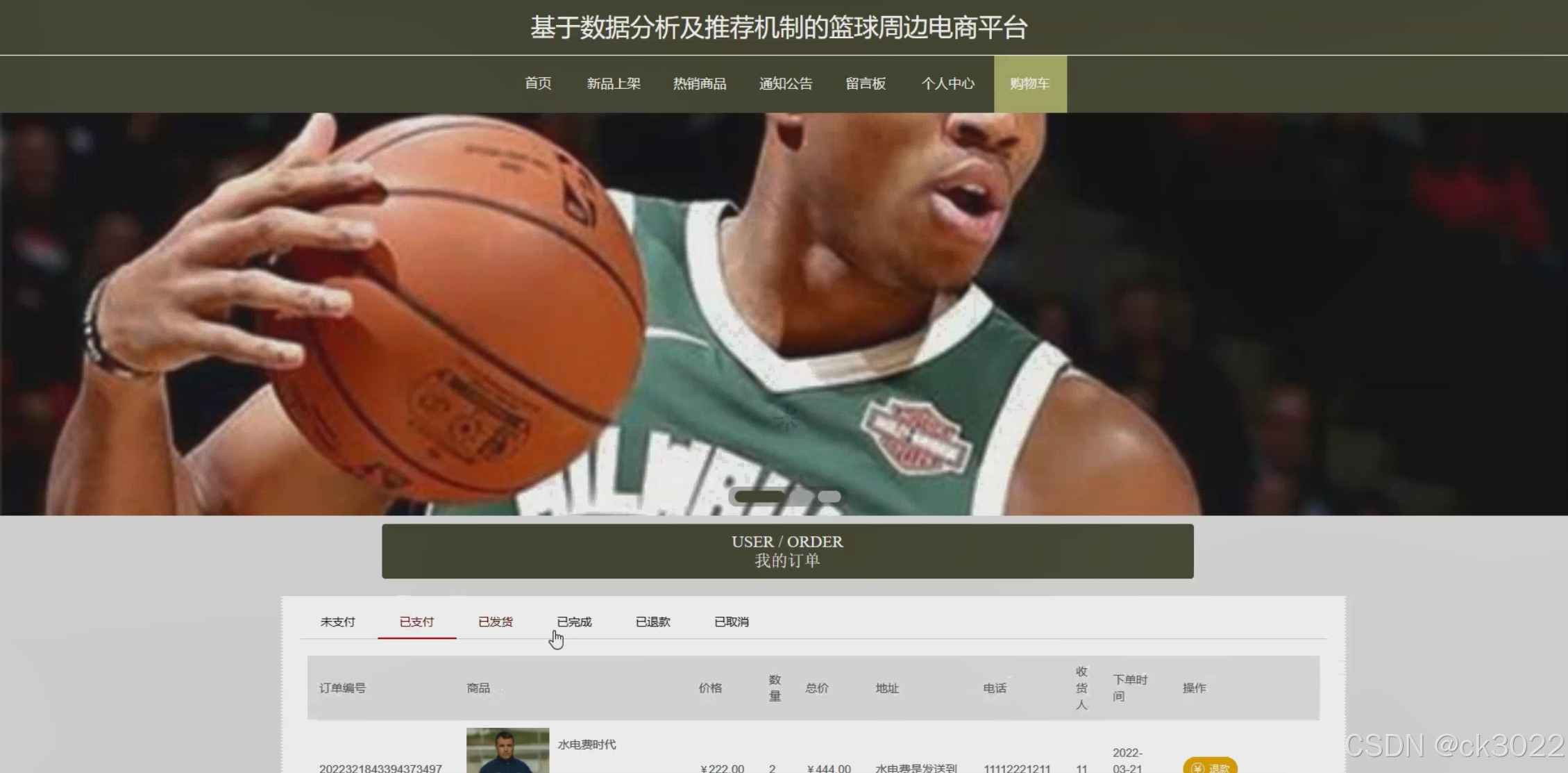Click the 通知公告 navigation item
The height and width of the screenshot is (773, 1568).
786,83
